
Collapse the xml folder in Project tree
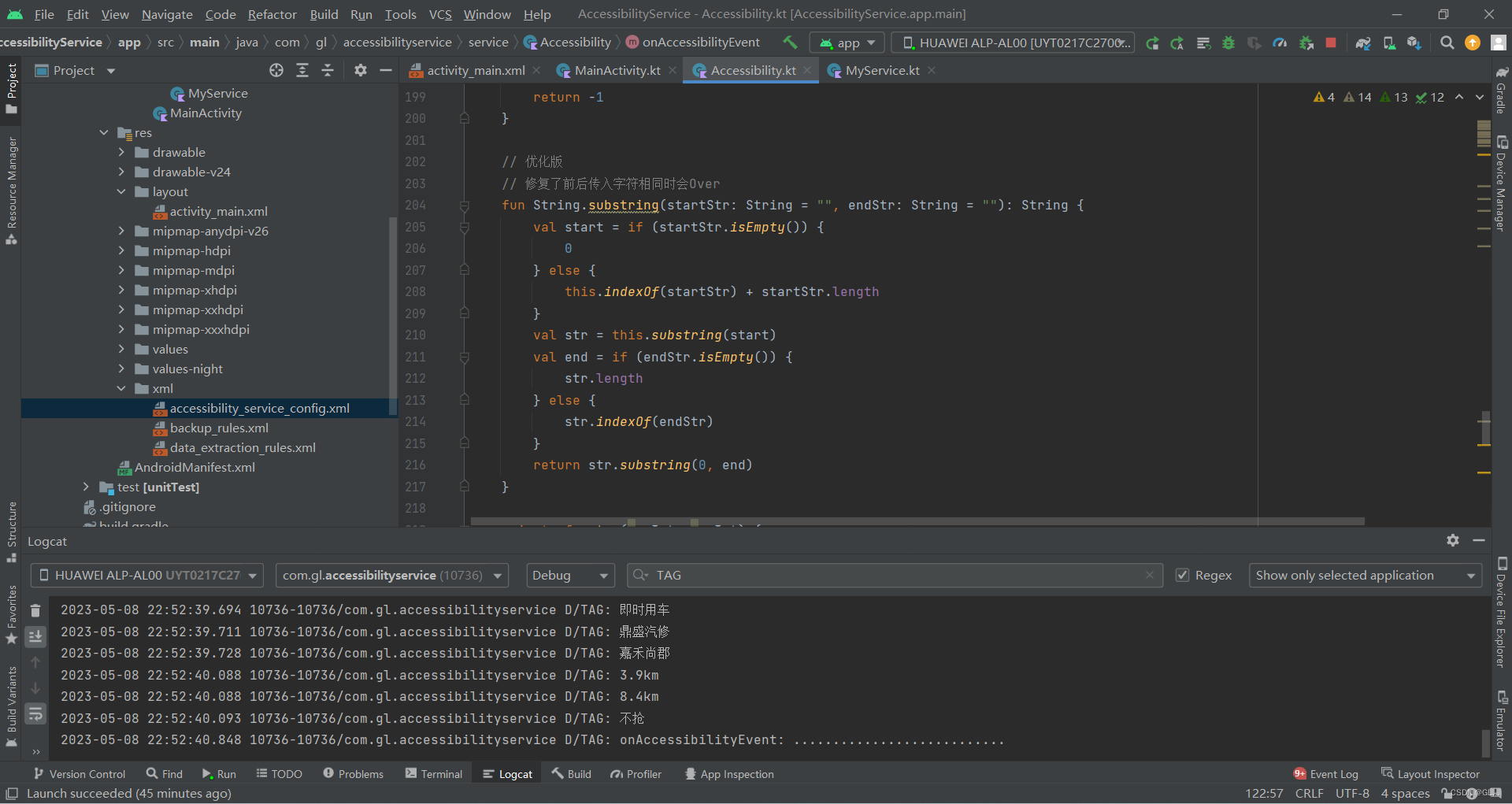point(121,388)
